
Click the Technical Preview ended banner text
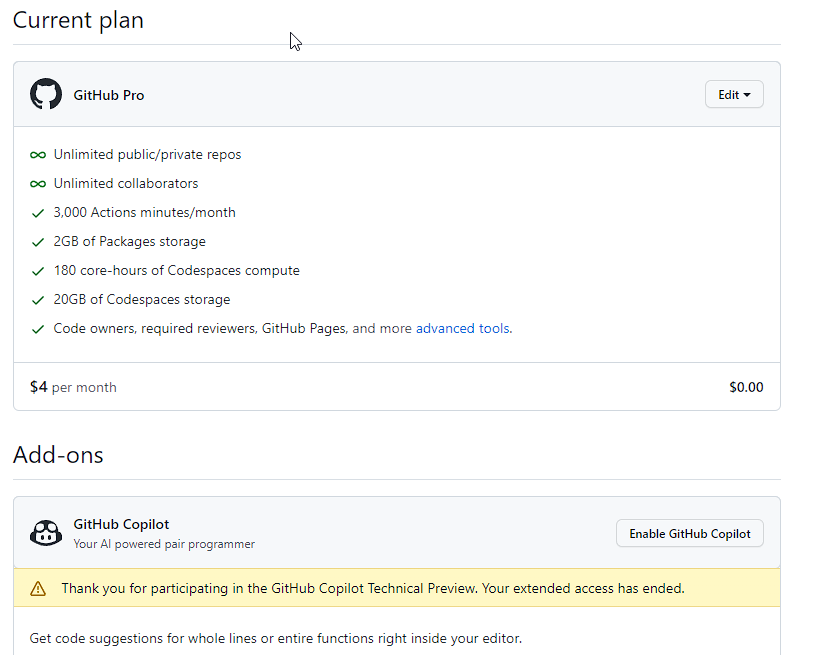(x=373, y=589)
